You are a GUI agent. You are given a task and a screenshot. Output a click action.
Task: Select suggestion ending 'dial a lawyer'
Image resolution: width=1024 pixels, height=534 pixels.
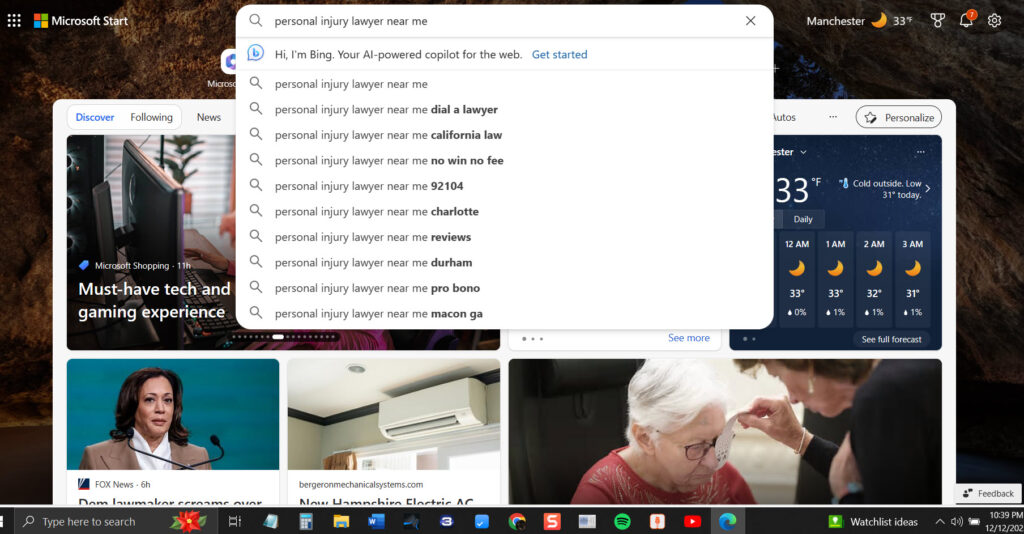(504, 110)
